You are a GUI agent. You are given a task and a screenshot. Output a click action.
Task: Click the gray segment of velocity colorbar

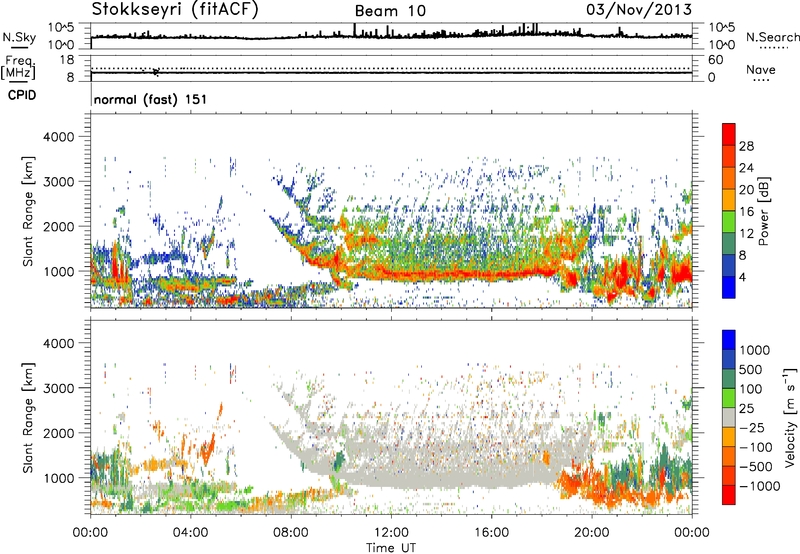tap(729, 417)
